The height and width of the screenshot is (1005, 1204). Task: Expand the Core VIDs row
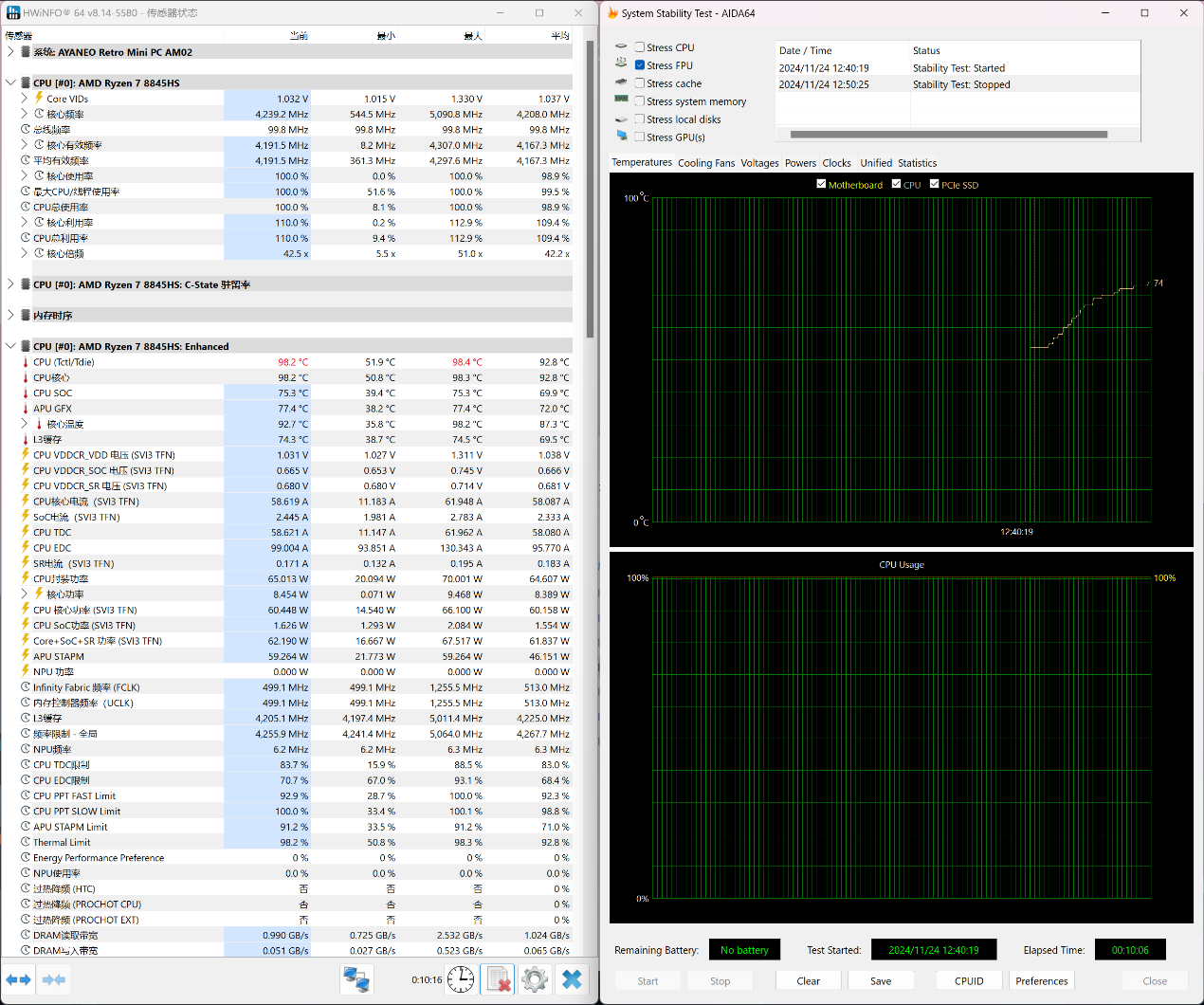[x=25, y=99]
